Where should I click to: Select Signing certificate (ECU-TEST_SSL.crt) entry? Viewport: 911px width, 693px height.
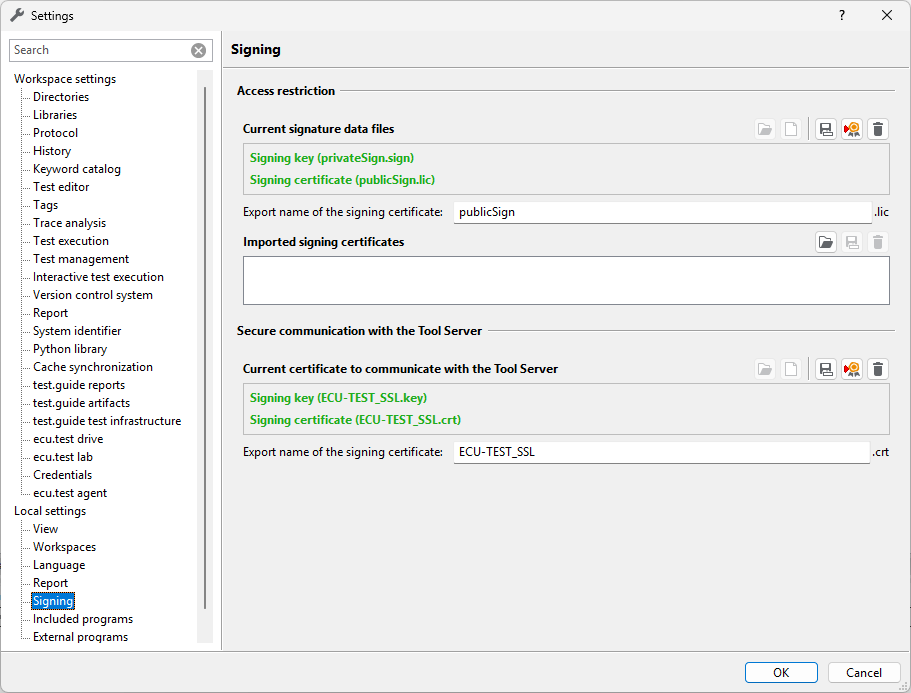point(355,420)
